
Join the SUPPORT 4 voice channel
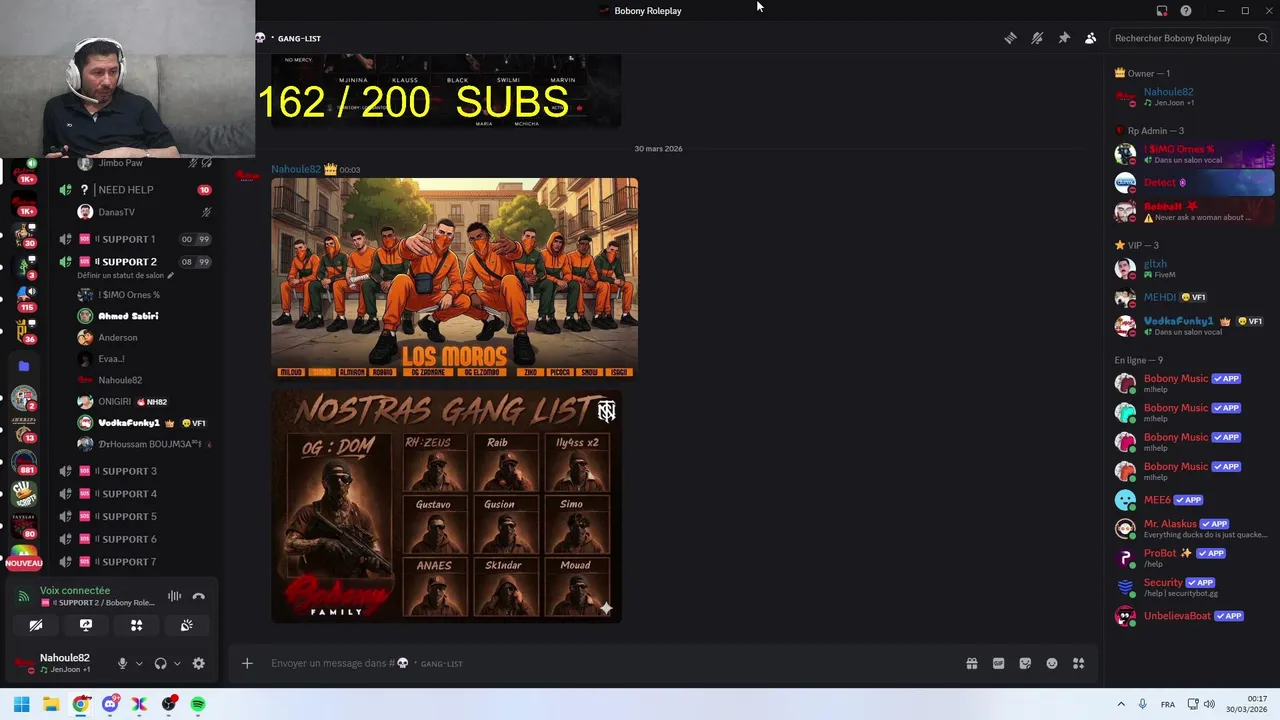tap(136, 494)
